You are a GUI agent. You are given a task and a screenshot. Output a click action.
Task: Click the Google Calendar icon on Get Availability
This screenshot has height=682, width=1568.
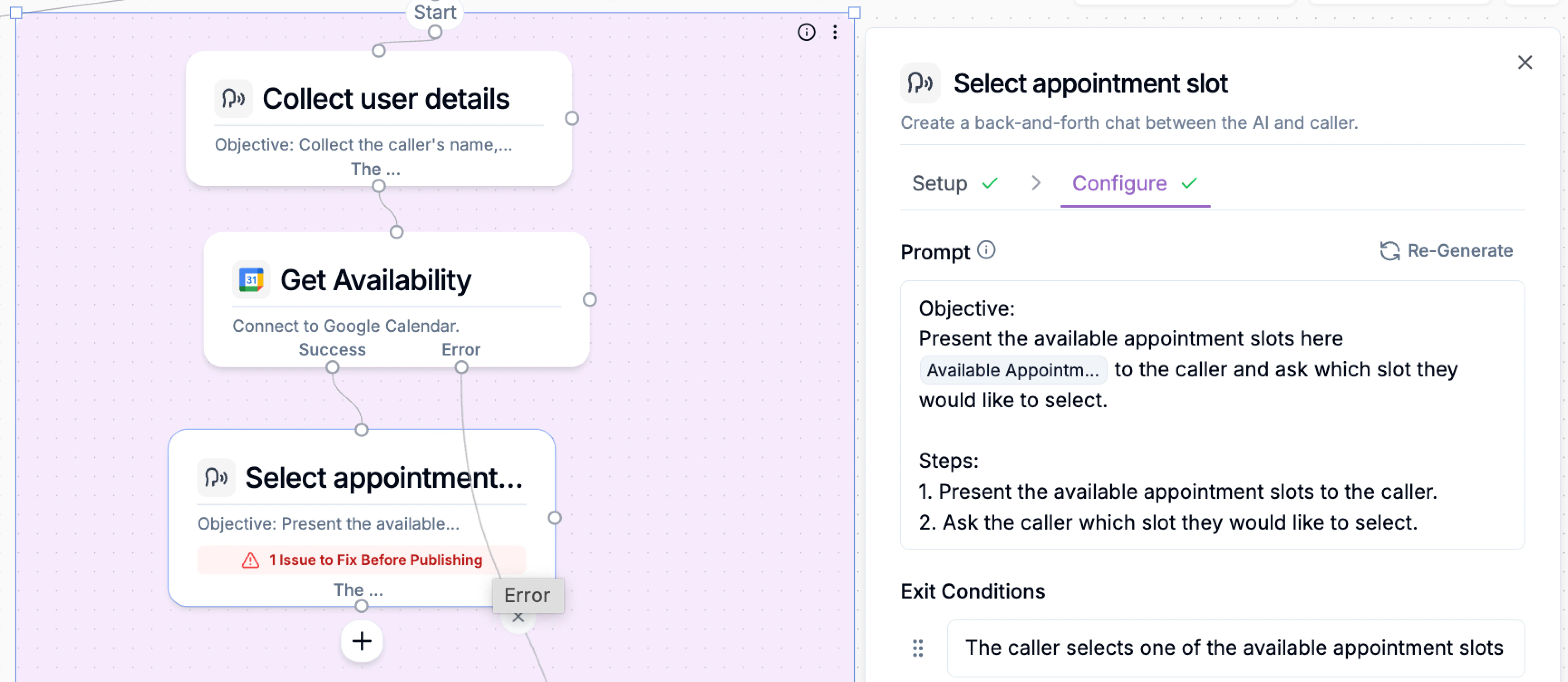251,280
